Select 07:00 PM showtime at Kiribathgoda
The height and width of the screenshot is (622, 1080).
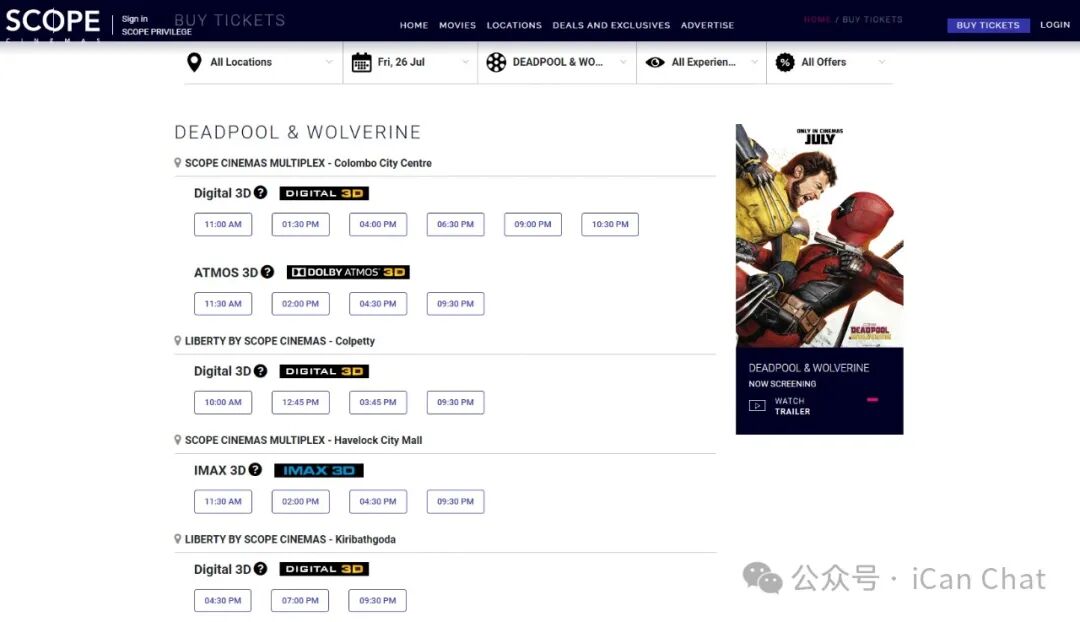(300, 601)
